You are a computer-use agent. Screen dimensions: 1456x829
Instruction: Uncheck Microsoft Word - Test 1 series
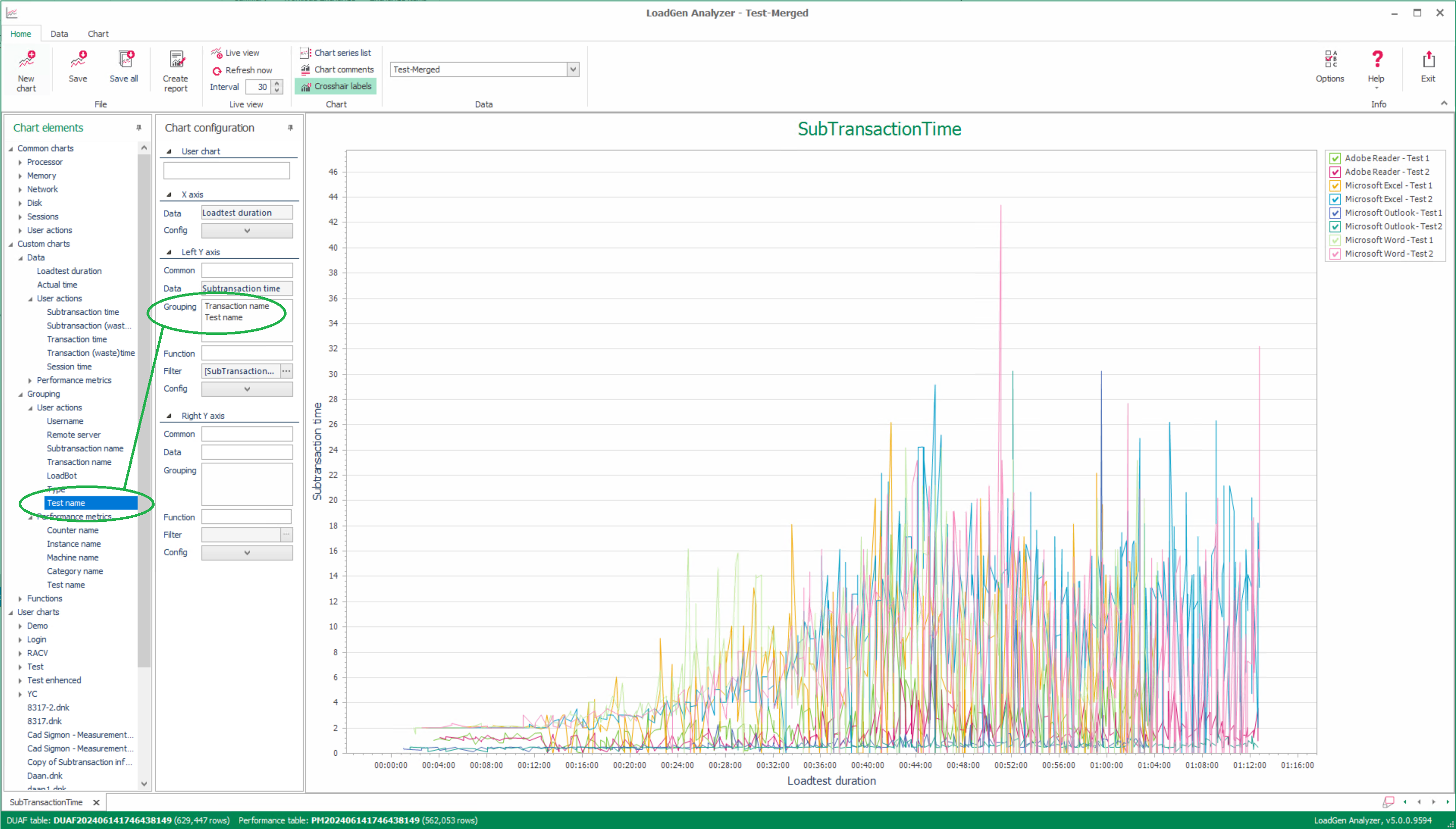(1335, 240)
